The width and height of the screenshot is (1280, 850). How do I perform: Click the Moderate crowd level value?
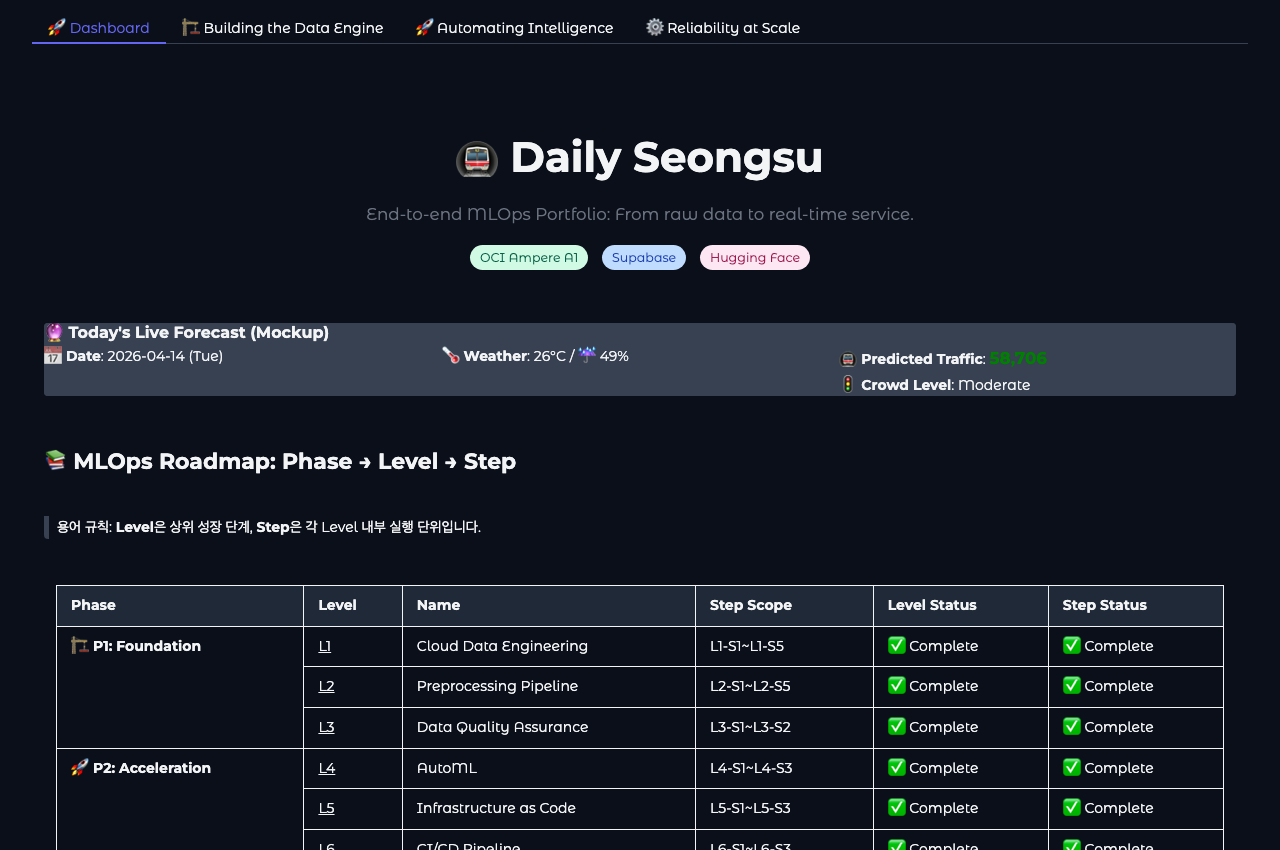point(994,385)
